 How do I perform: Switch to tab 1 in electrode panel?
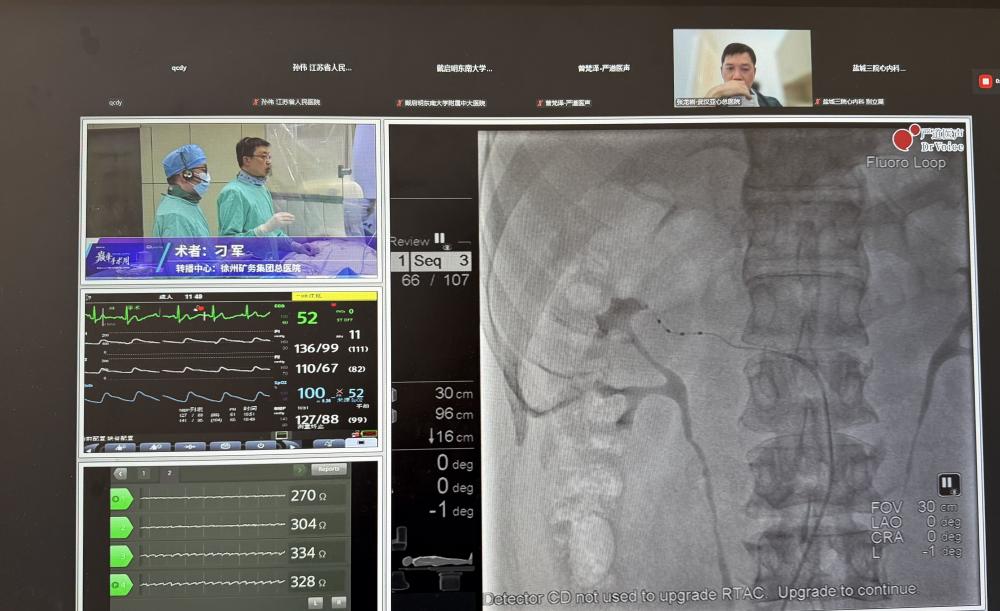[x=143, y=472]
